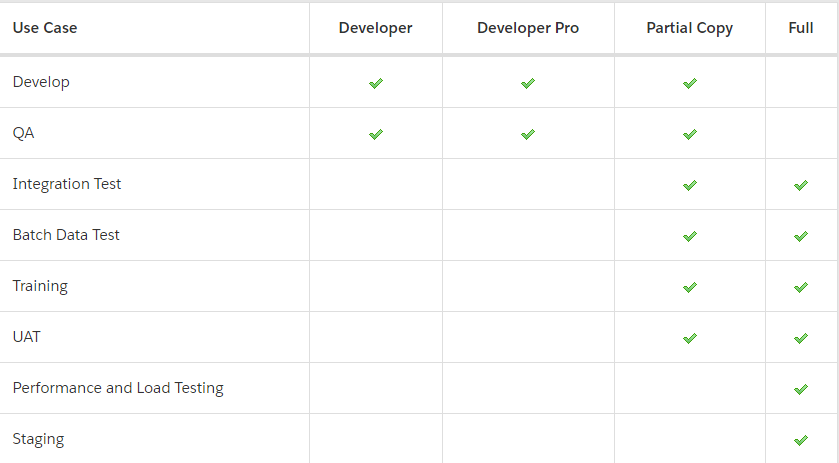The width and height of the screenshot is (839, 463).
Task: Select the Partial Copy column header
Action: (690, 28)
